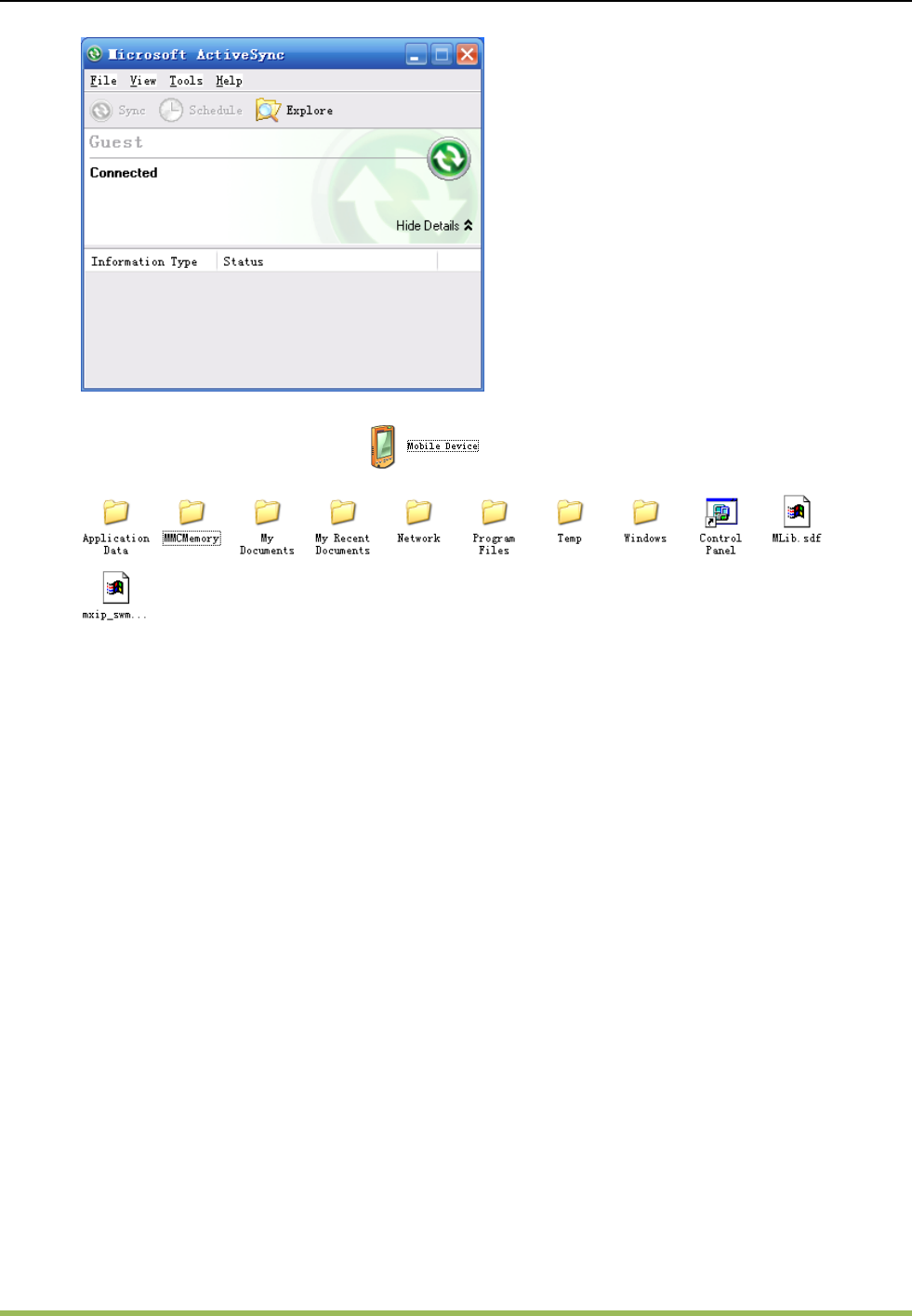Screen dimensions: 912x1316
Task: Select the mxip_swm file icon
Action: [115, 588]
